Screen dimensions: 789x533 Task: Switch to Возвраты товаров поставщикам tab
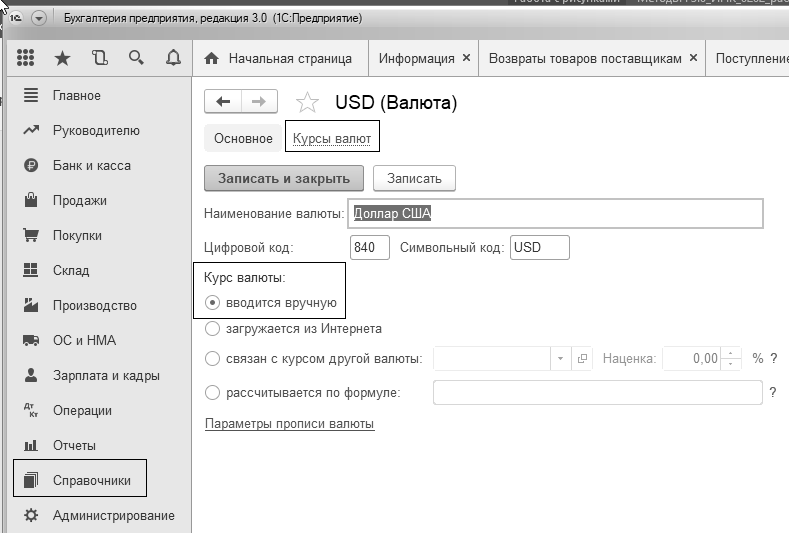click(x=585, y=58)
